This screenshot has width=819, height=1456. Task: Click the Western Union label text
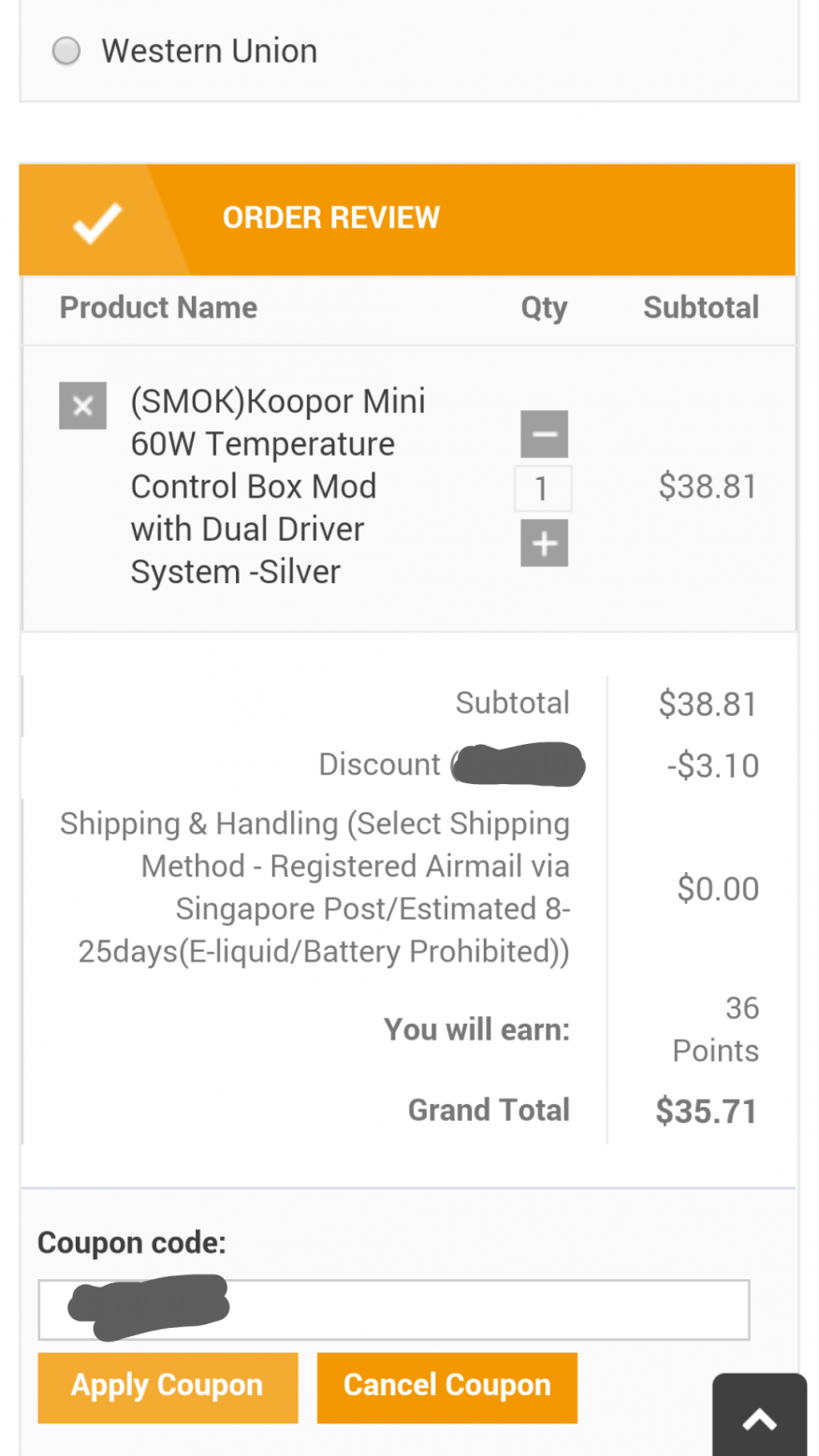click(209, 51)
